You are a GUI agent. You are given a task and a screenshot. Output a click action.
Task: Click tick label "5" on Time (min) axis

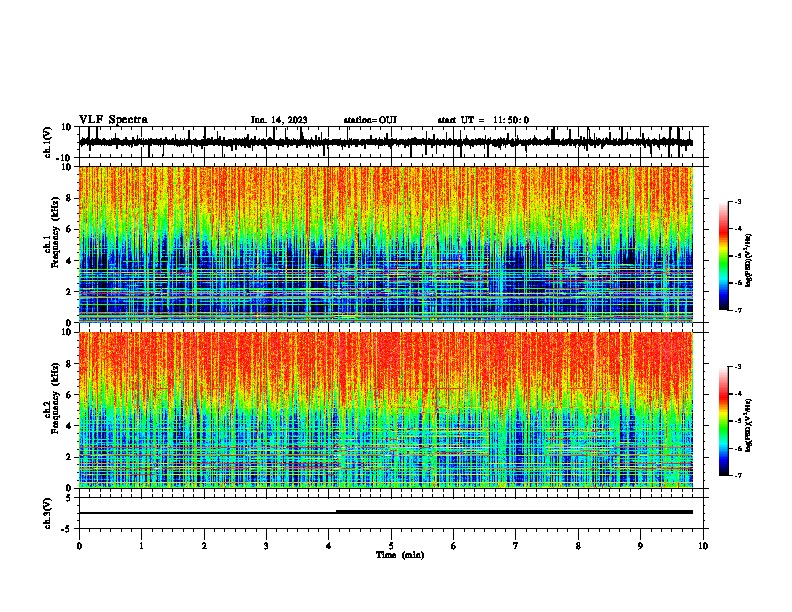click(x=391, y=546)
